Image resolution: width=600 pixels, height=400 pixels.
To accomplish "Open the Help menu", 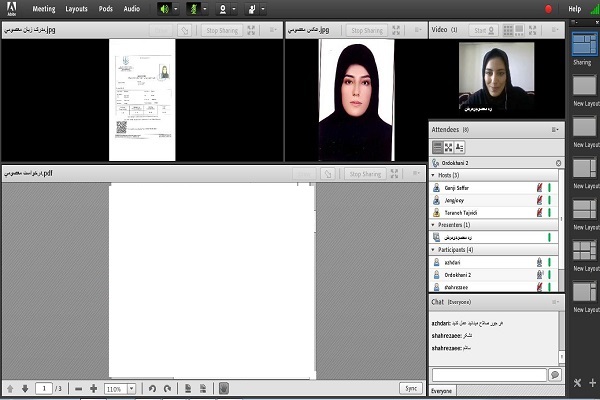I will point(574,9).
